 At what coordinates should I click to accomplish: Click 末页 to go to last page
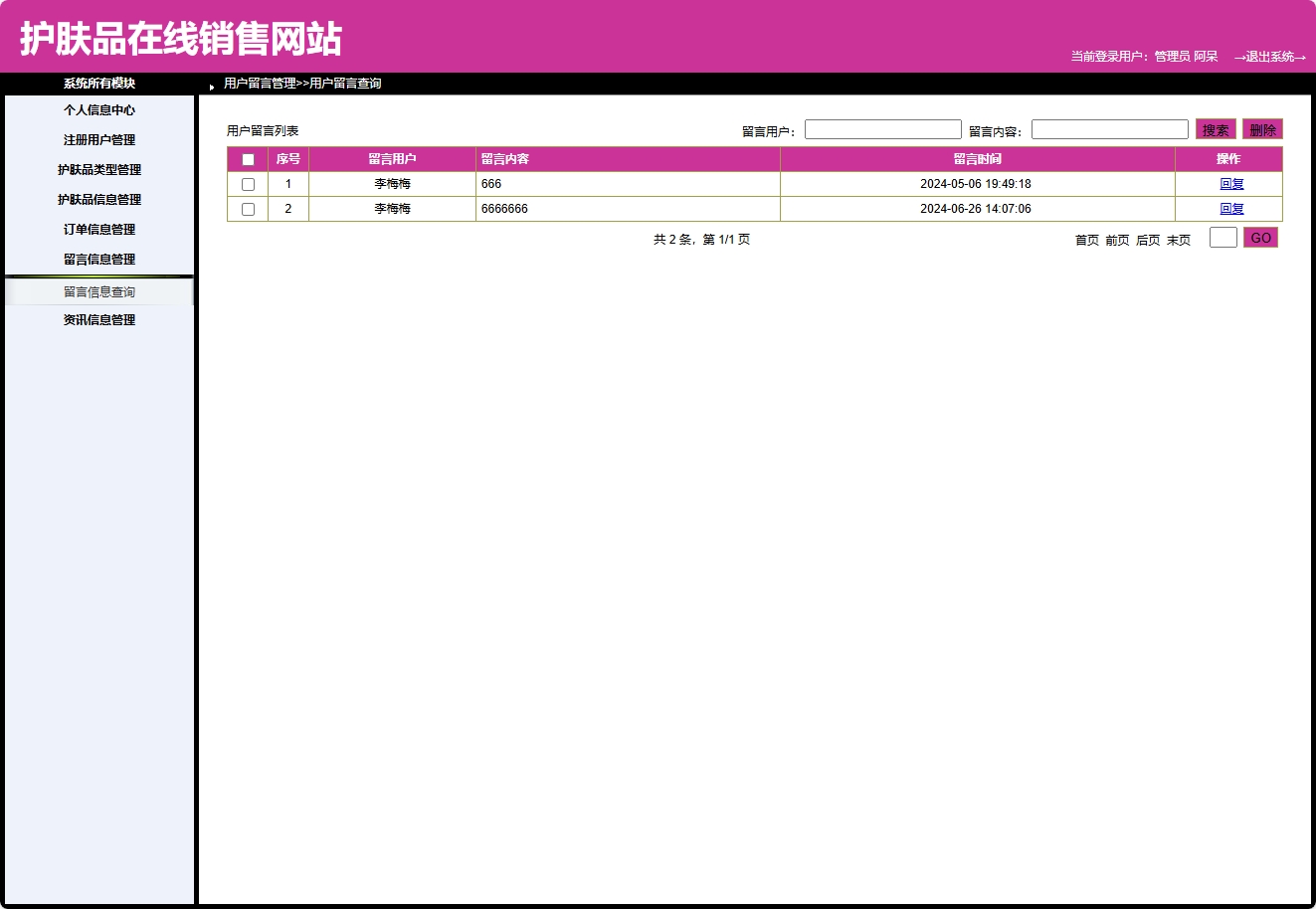[x=1178, y=239]
